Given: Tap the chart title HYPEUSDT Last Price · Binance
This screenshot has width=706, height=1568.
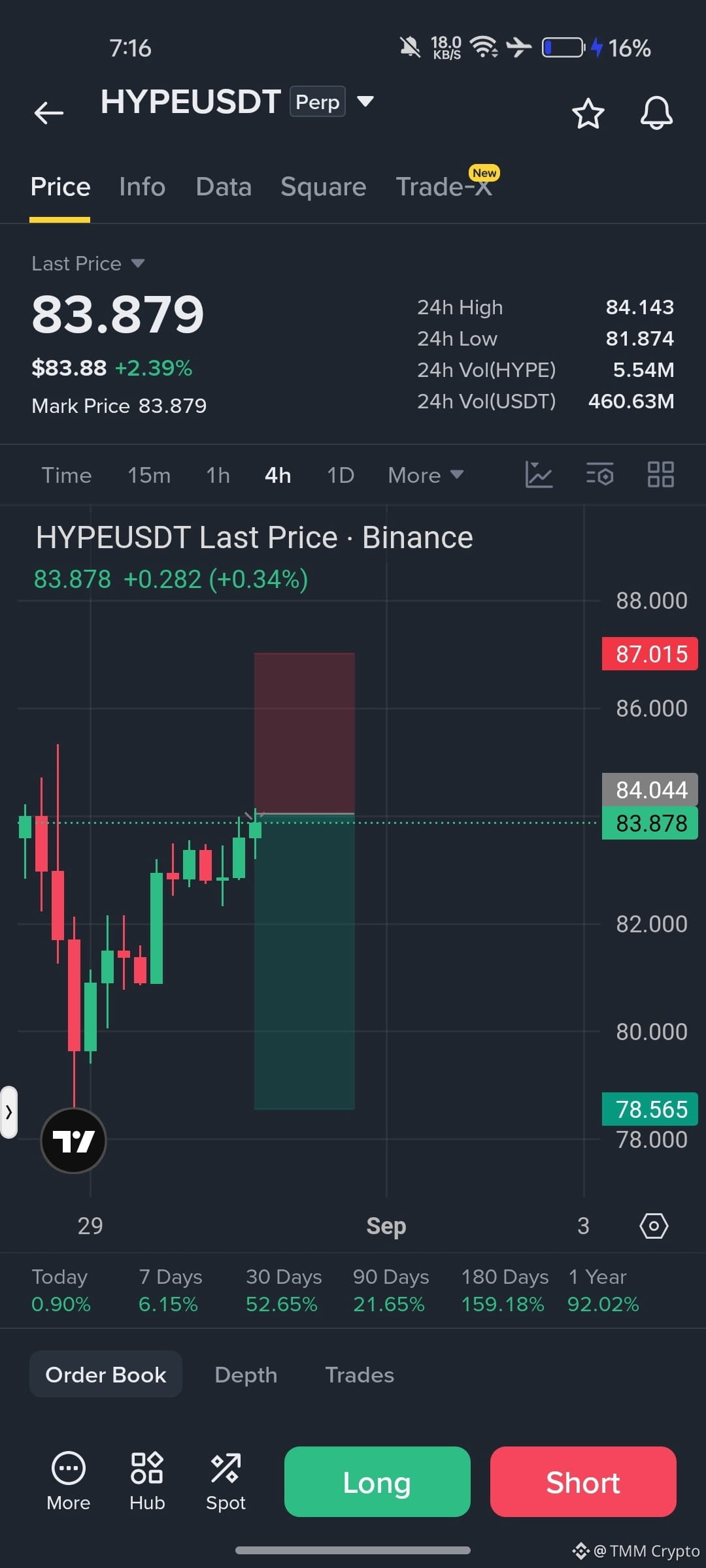Looking at the screenshot, I should [254, 538].
